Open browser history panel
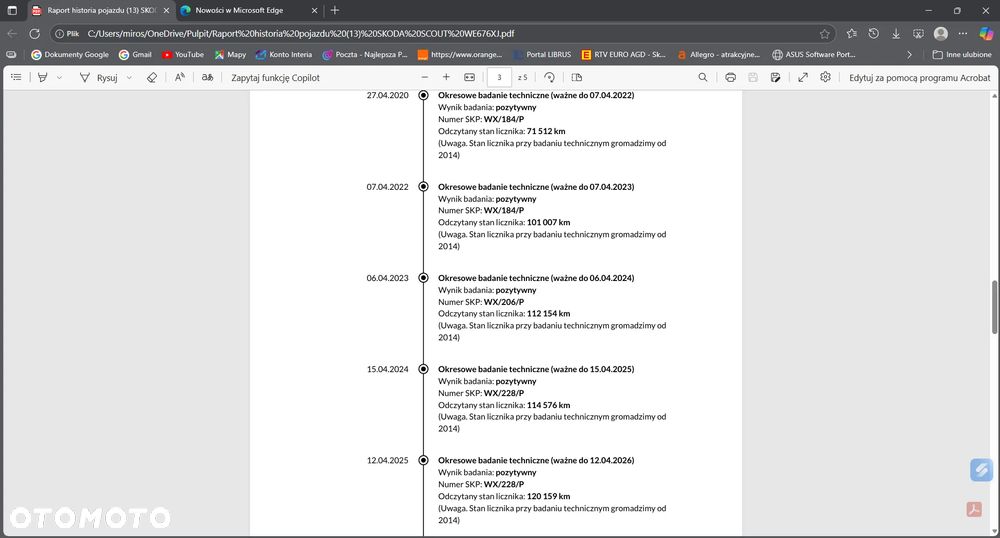The height and width of the screenshot is (538, 1000). point(874,34)
